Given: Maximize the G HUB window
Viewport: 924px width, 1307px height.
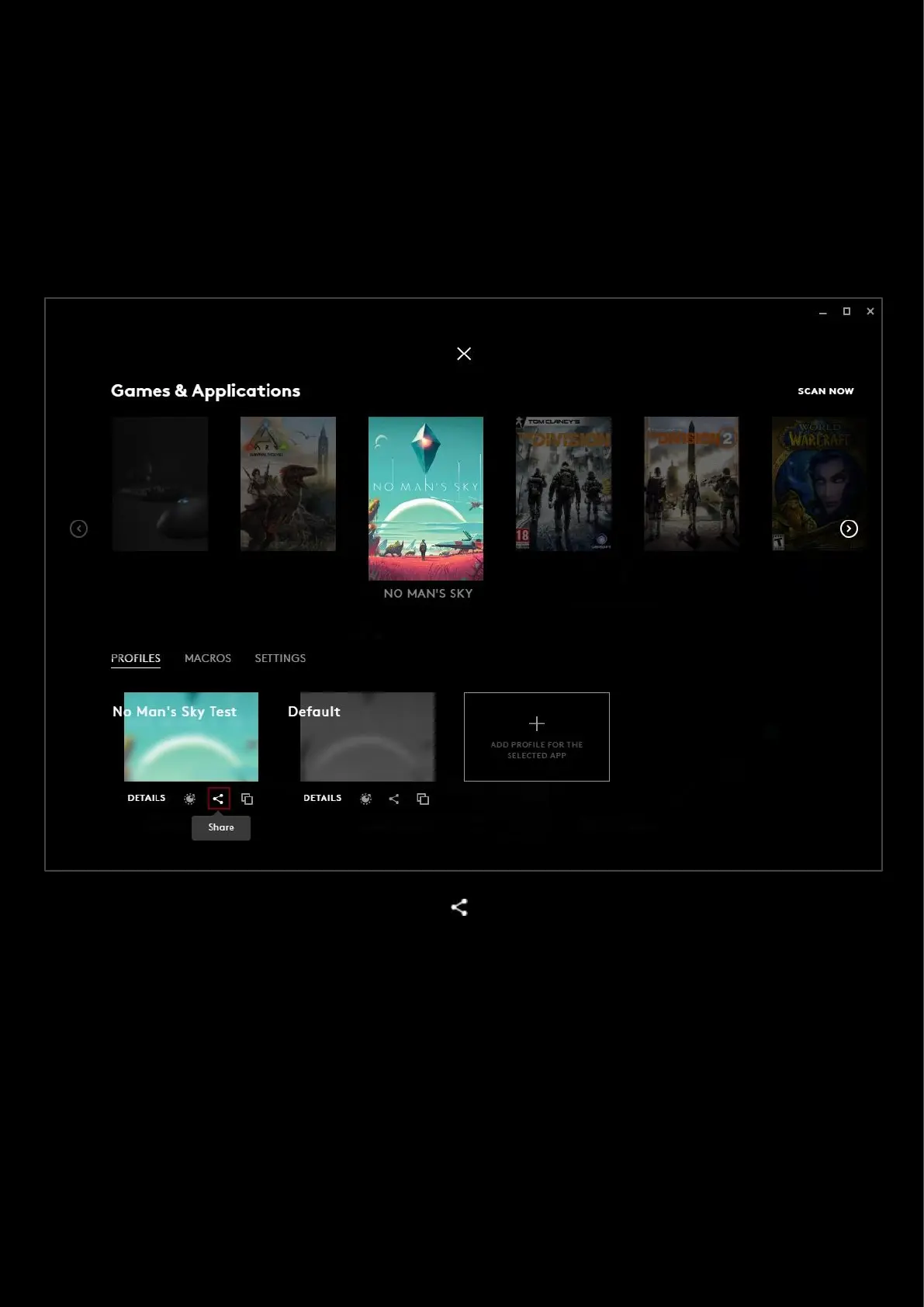Looking at the screenshot, I should 847,311.
